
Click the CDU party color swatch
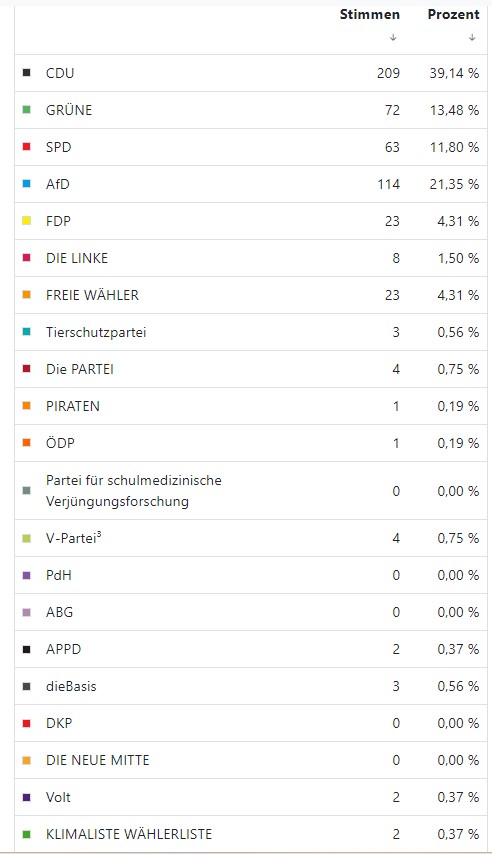coord(26,72)
